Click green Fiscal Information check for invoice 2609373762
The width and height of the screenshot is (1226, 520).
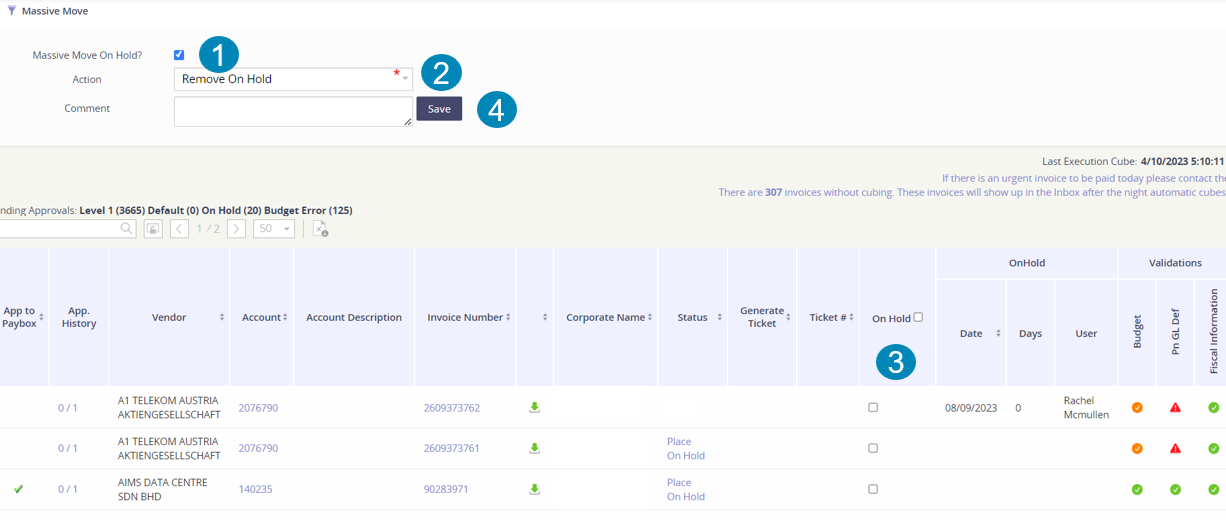(1213, 407)
